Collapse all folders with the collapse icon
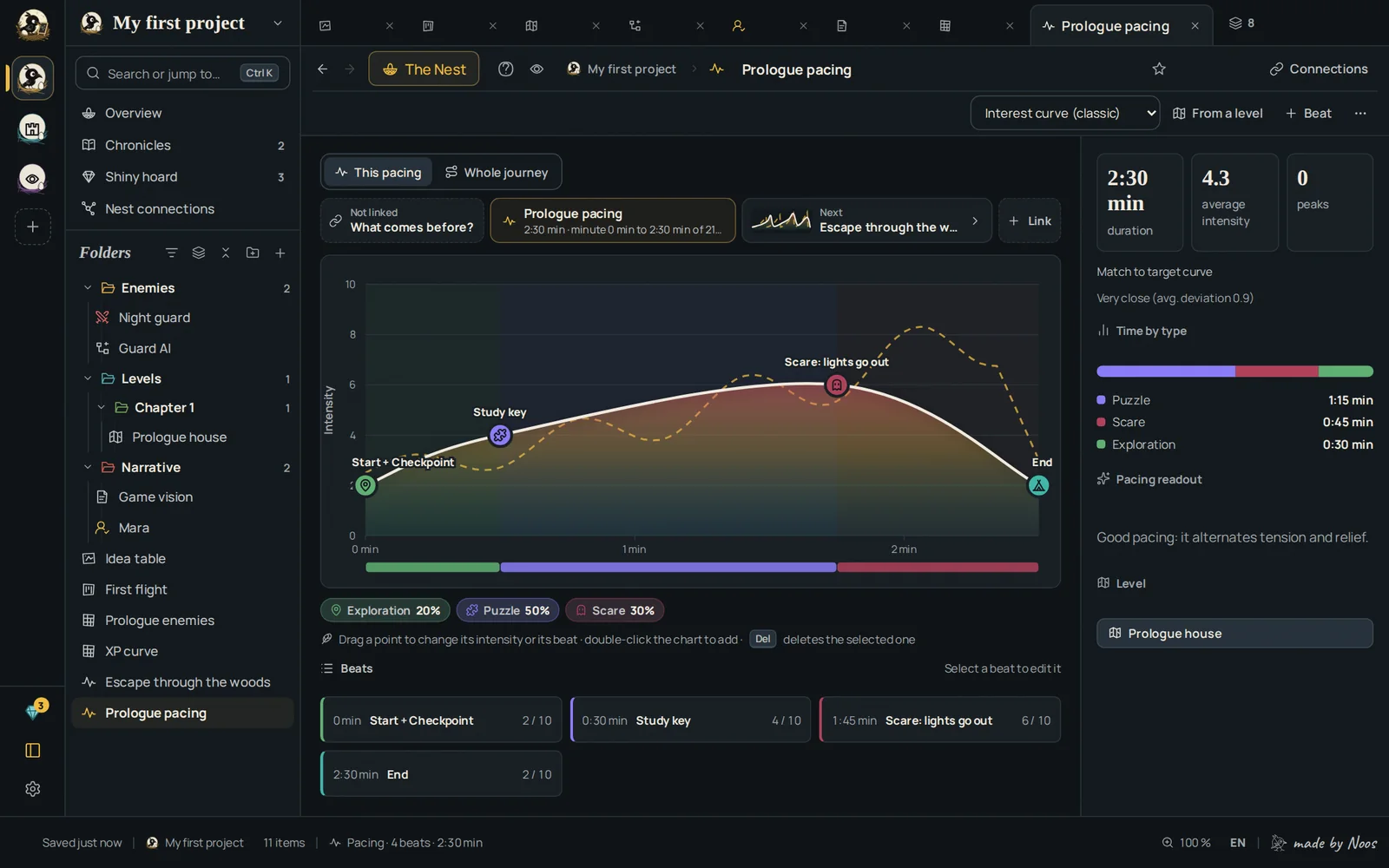This screenshot has height=868, width=1389. (x=226, y=253)
